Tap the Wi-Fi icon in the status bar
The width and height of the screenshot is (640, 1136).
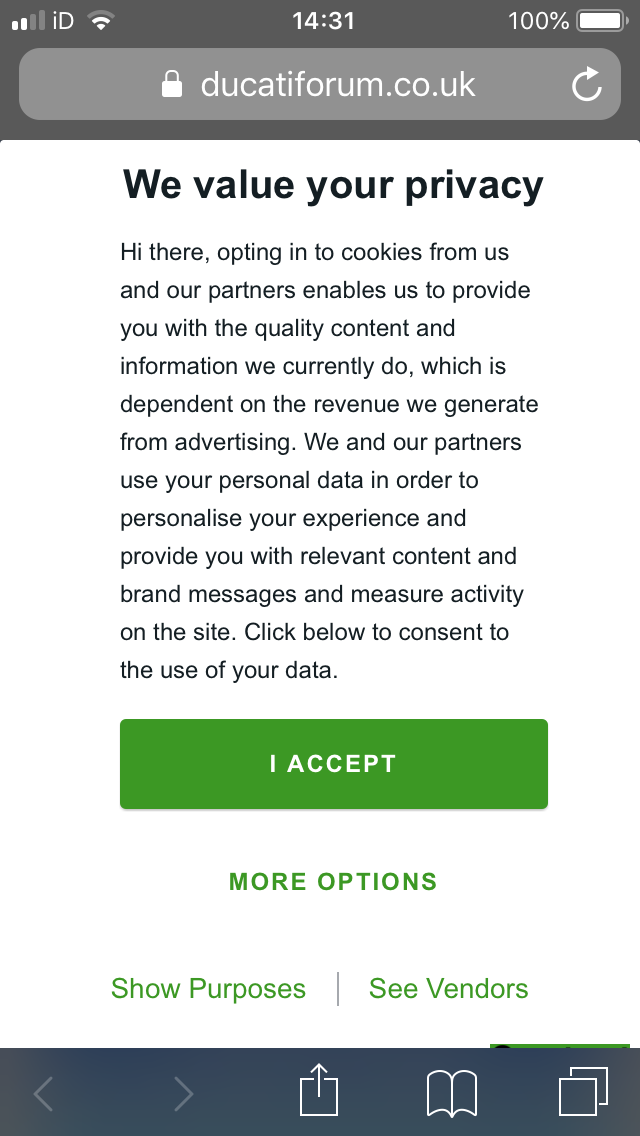click(x=100, y=21)
